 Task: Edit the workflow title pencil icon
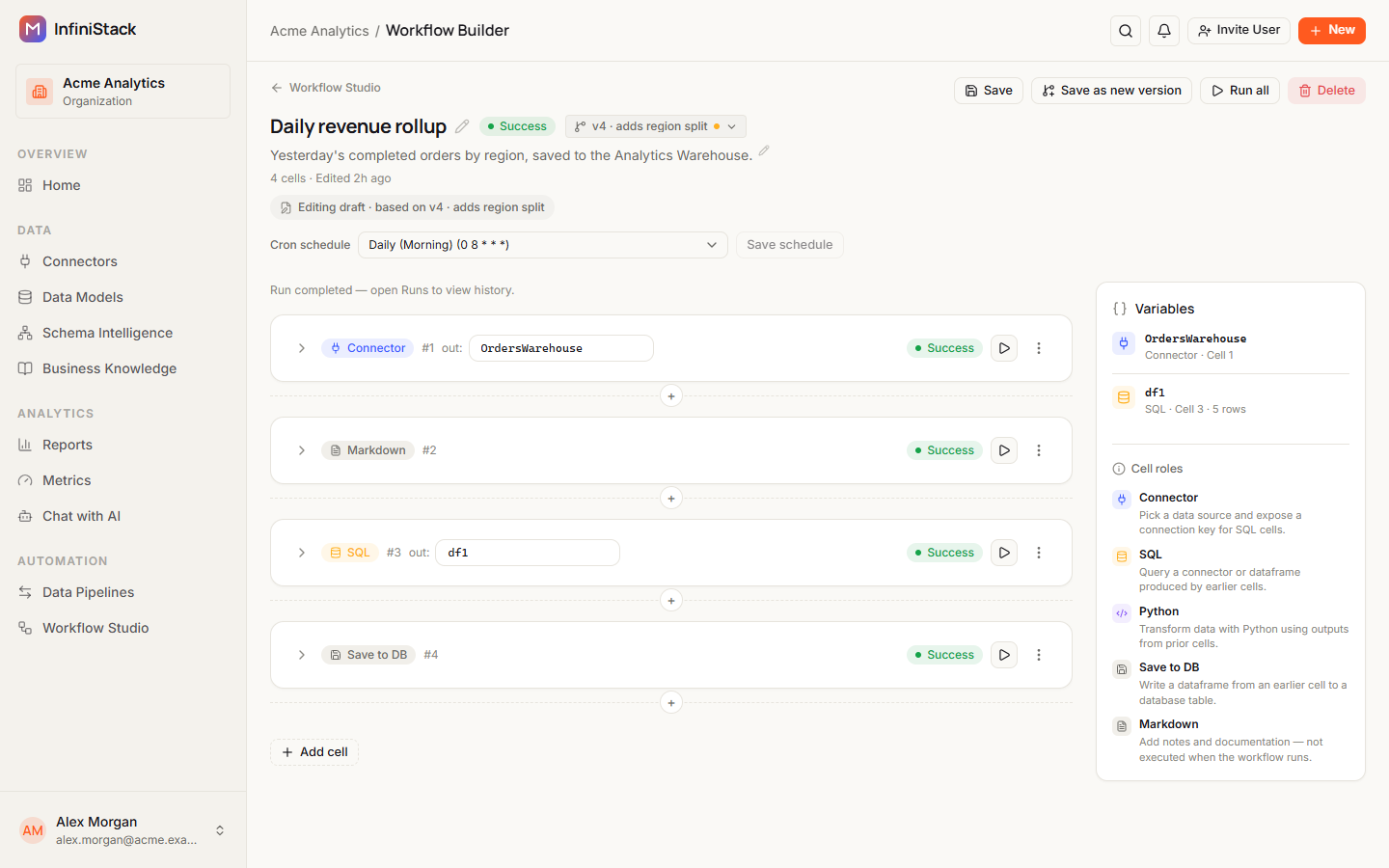462,126
